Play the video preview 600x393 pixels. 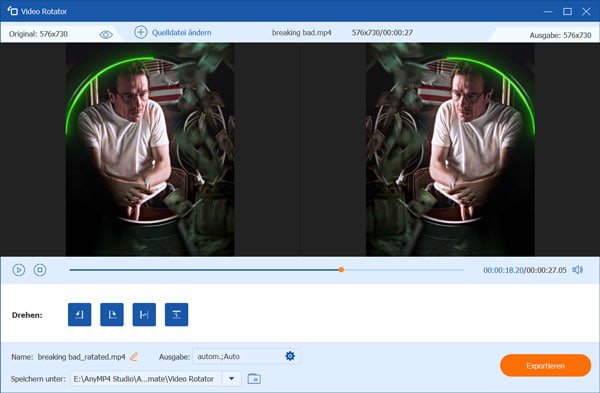(18, 270)
